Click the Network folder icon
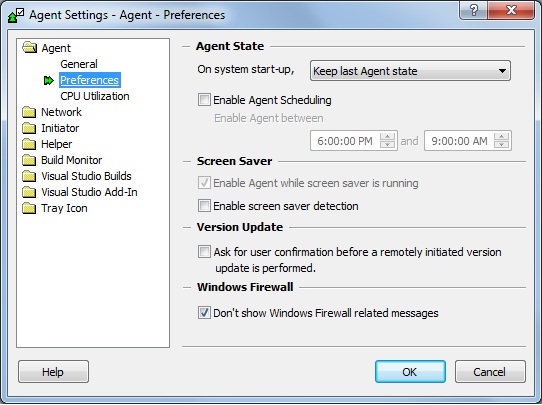 click(x=29, y=112)
